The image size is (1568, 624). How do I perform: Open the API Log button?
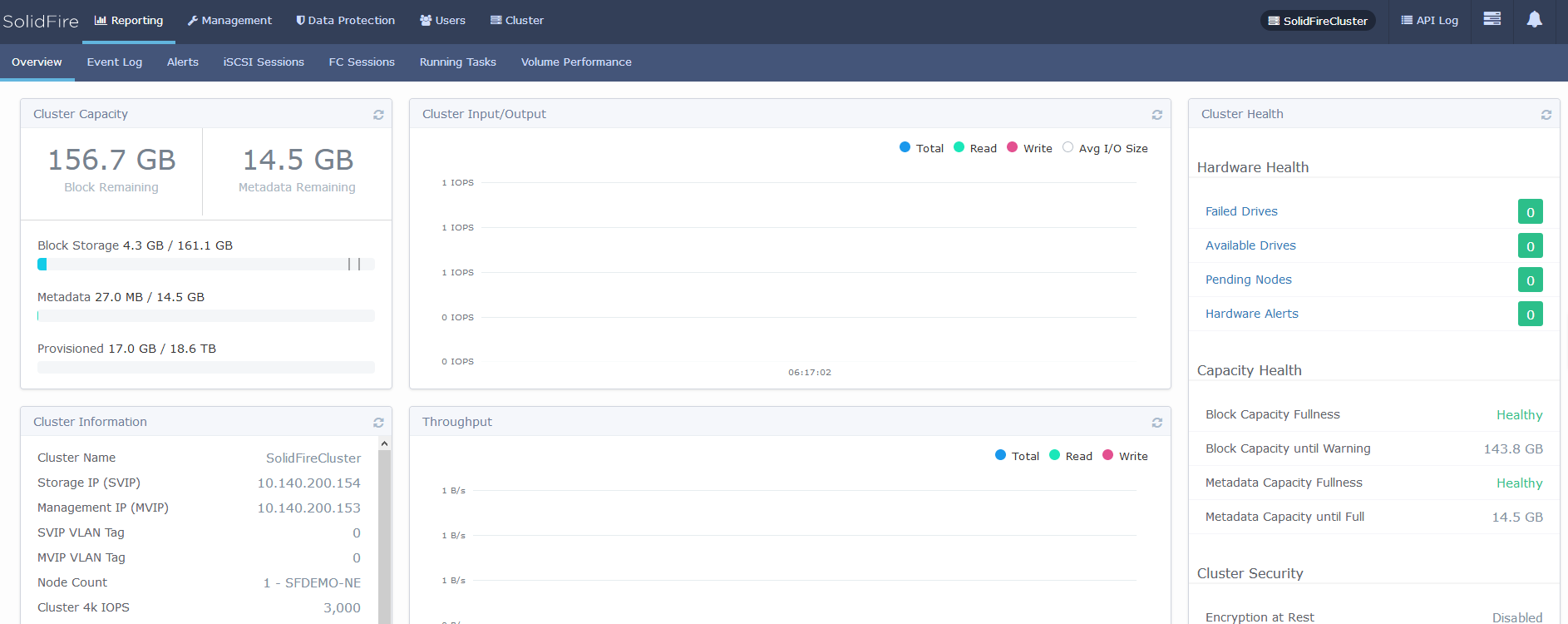point(1429,21)
